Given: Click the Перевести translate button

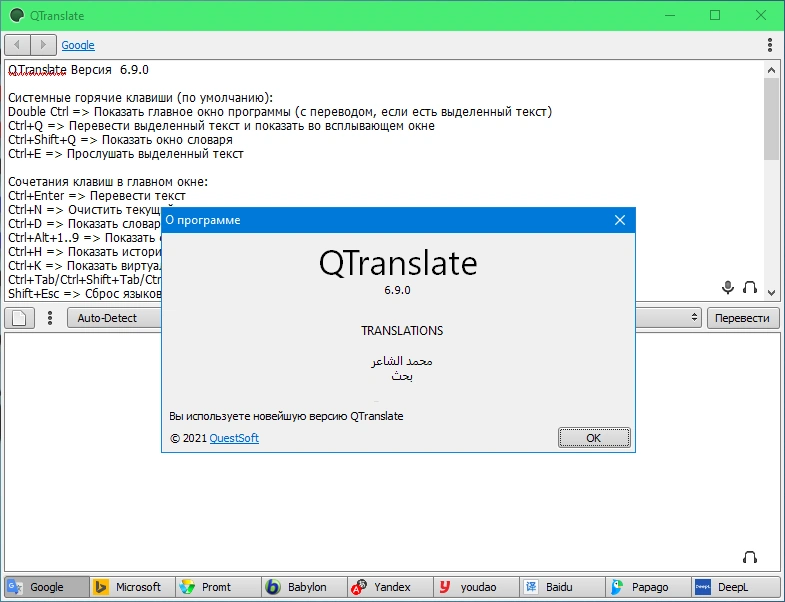Looking at the screenshot, I should pos(743,318).
